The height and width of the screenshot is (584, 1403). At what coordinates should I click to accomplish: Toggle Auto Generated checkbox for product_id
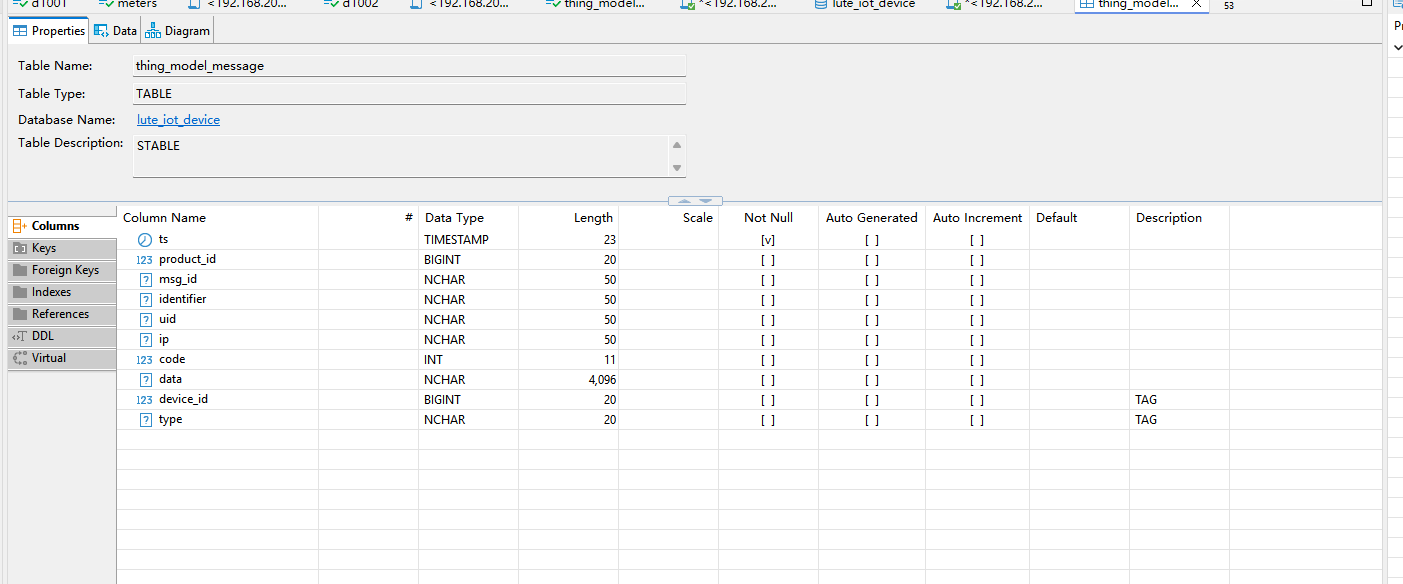coord(872,260)
